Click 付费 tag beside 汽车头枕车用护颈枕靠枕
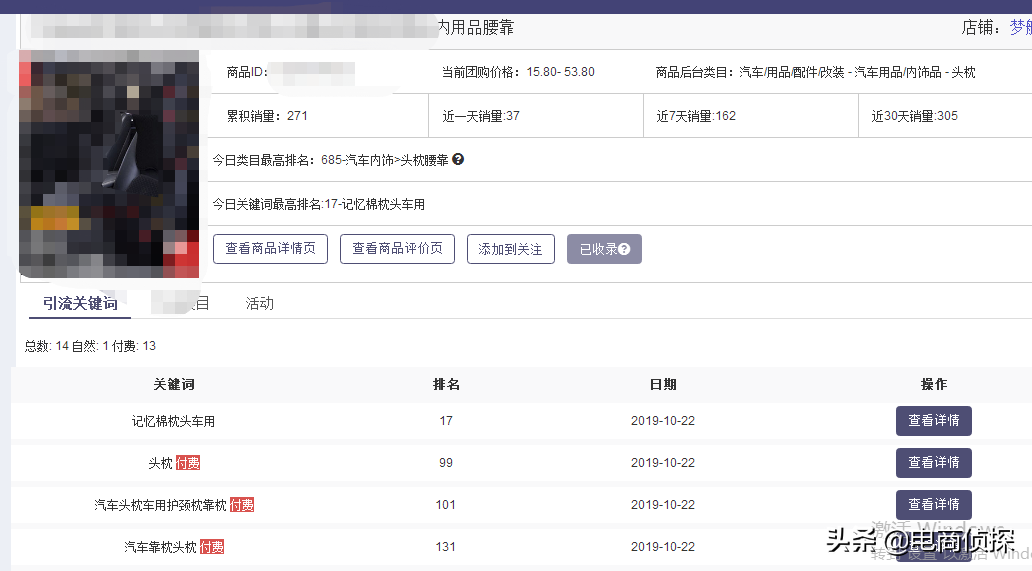 click(x=242, y=505)
